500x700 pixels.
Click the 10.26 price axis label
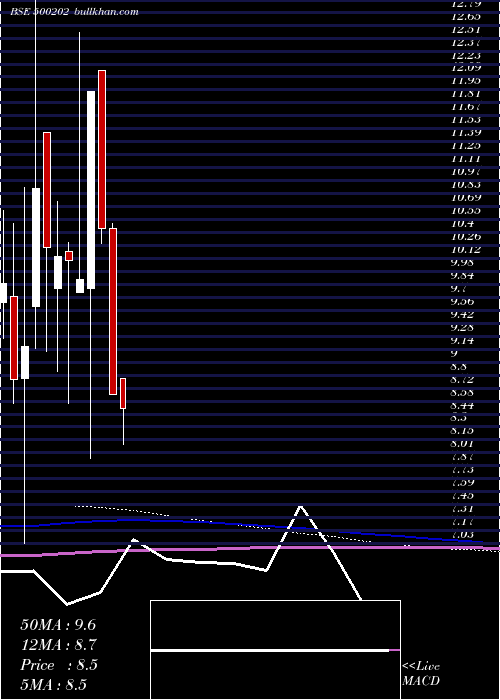click(x=466, y=236)
